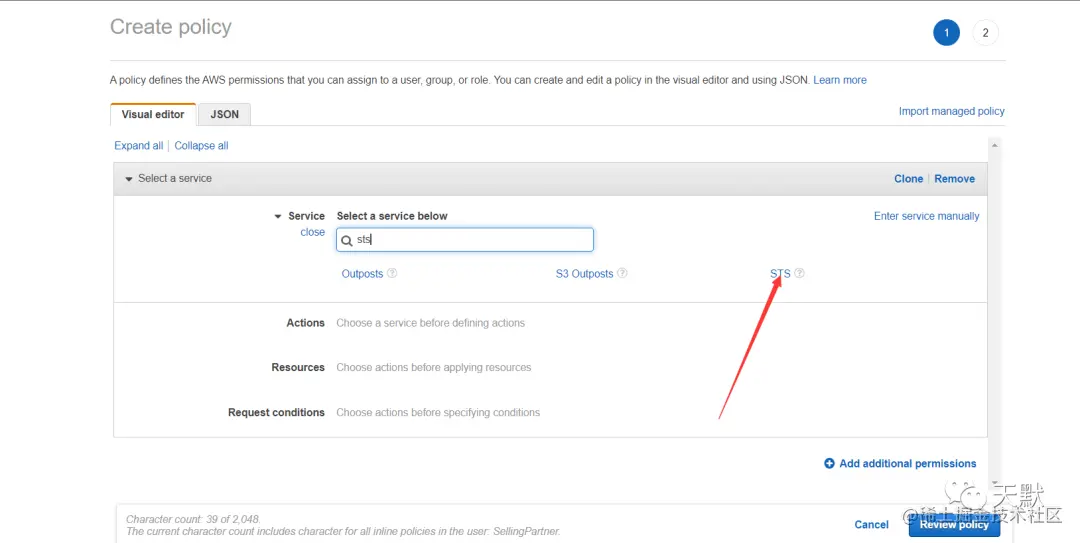Open the STS help question-mark icon
The image size is (1080, 543).
point(799,273)
